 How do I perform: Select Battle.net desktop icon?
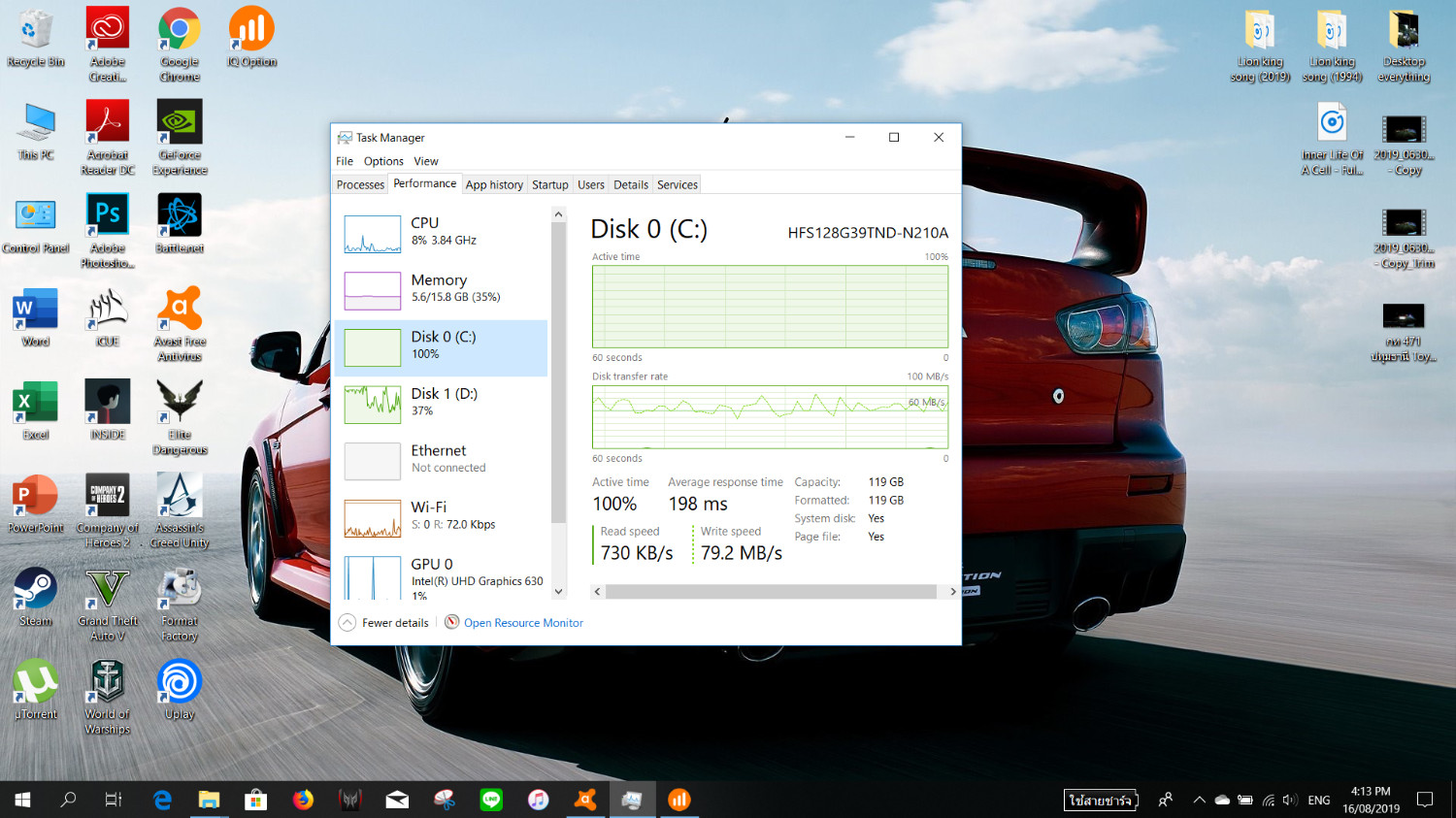pos(180,225)
